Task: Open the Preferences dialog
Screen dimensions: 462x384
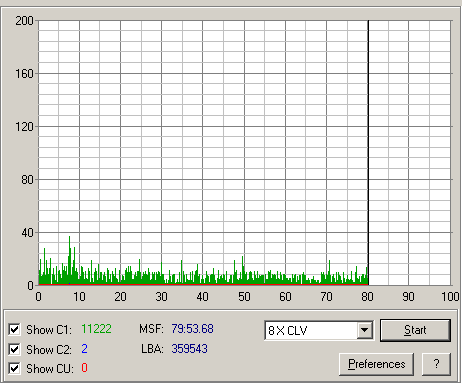Action: click(x=376, y=364)
